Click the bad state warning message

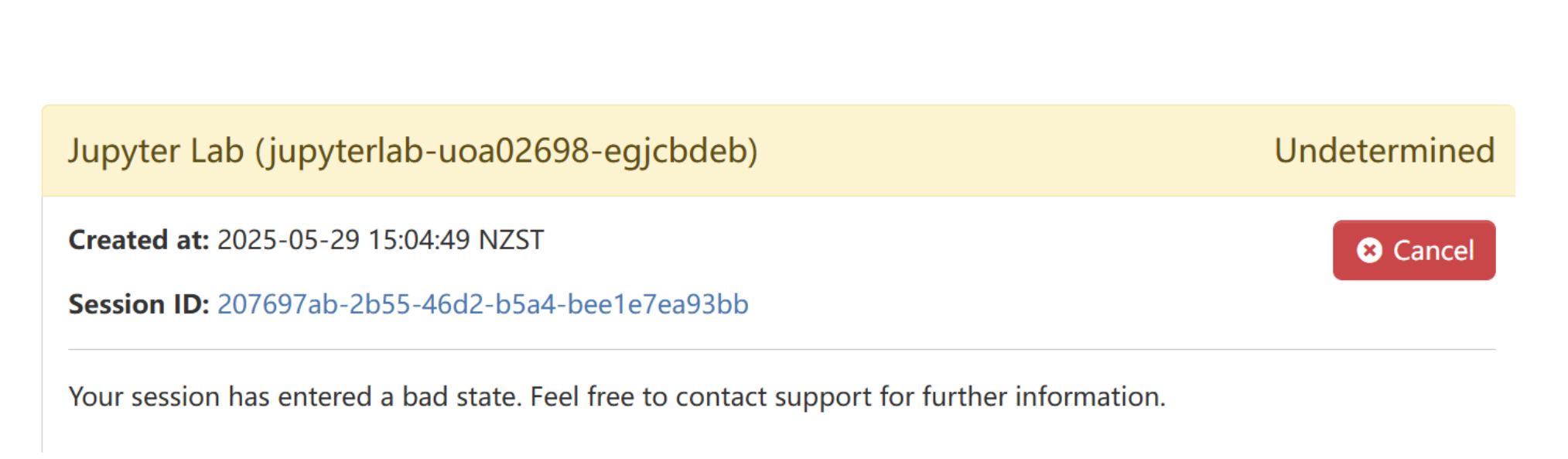pos(617,396)
